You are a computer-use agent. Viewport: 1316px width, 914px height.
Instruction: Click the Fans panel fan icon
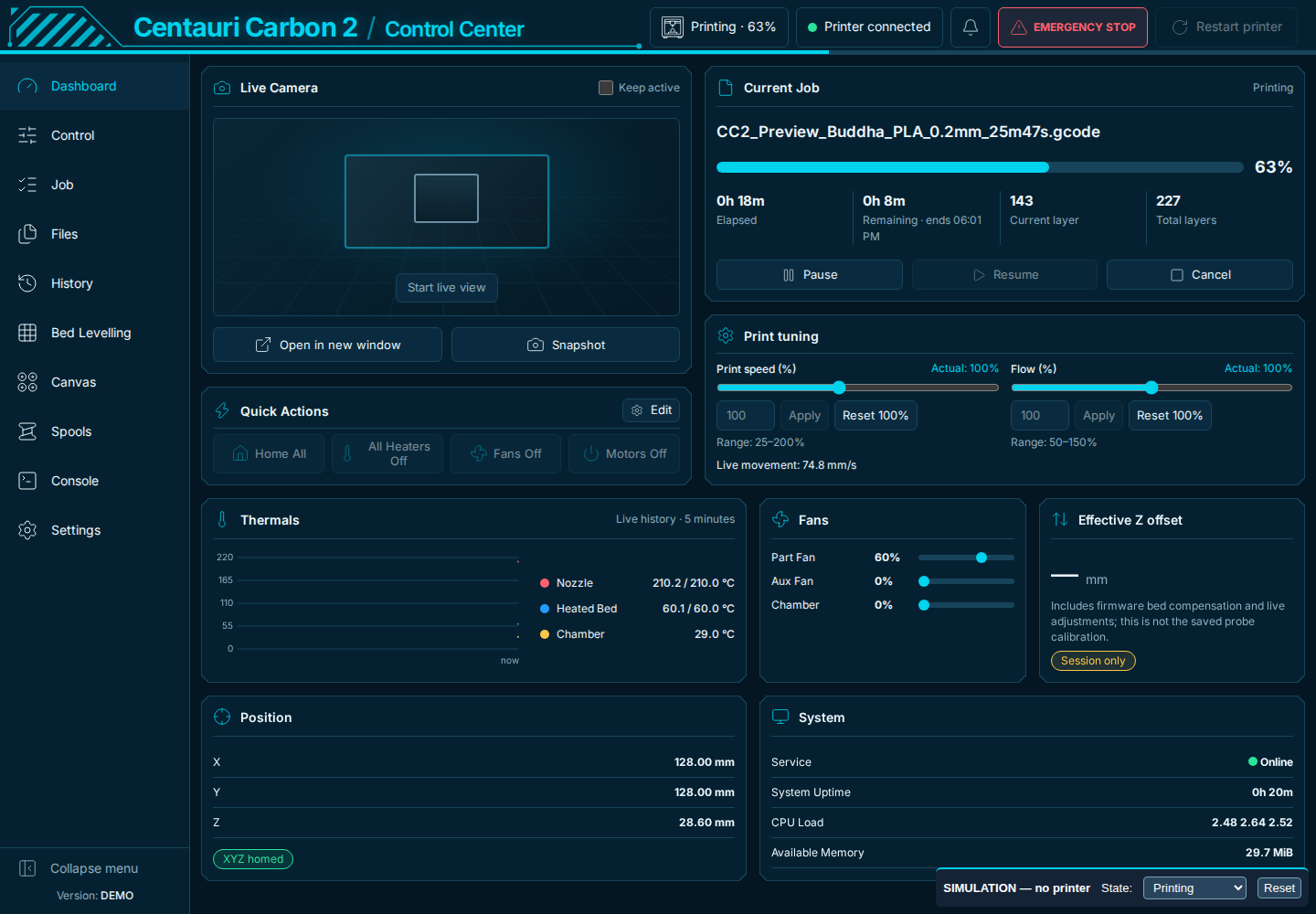pyautogui.click(x=780, y=520)
